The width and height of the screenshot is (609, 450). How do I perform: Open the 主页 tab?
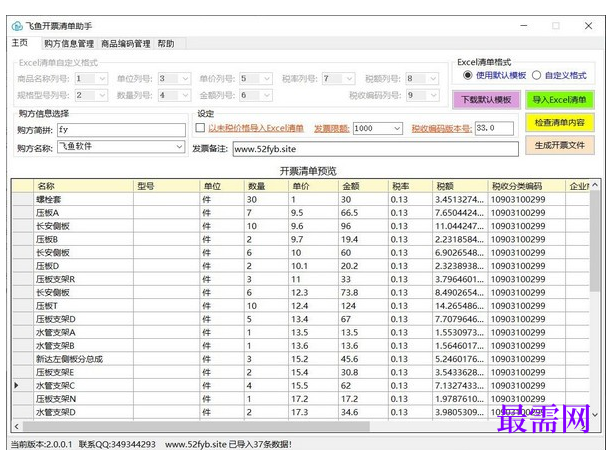(20, 43)
